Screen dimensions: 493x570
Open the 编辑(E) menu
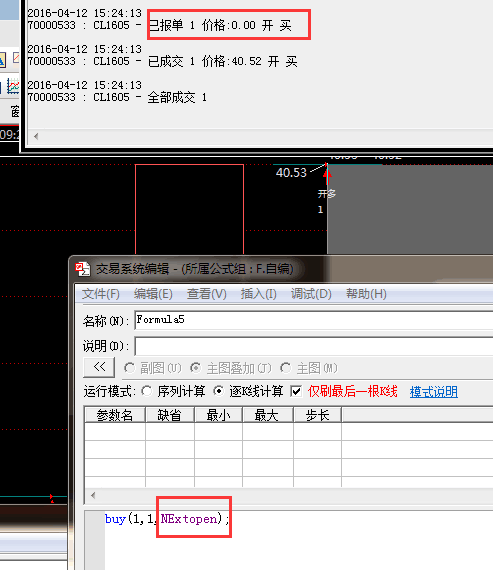[x=153, y=294]
